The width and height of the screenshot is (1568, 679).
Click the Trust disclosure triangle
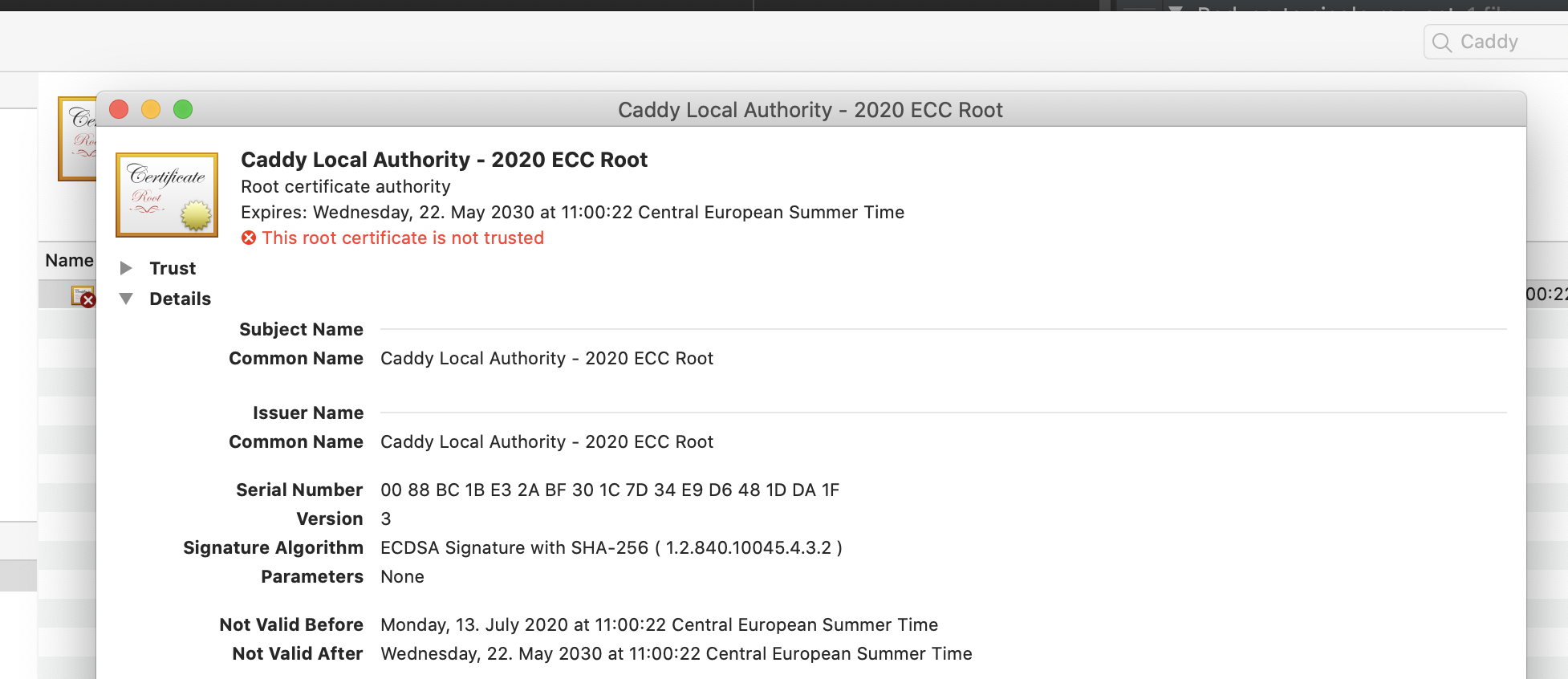(126, 268)
